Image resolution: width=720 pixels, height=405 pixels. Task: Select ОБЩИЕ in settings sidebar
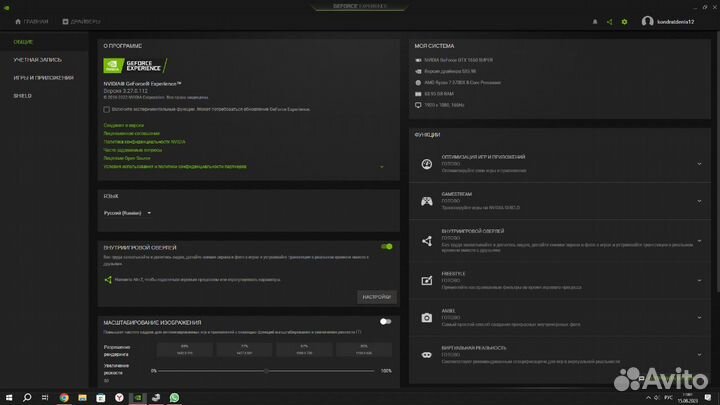(23, 42)
